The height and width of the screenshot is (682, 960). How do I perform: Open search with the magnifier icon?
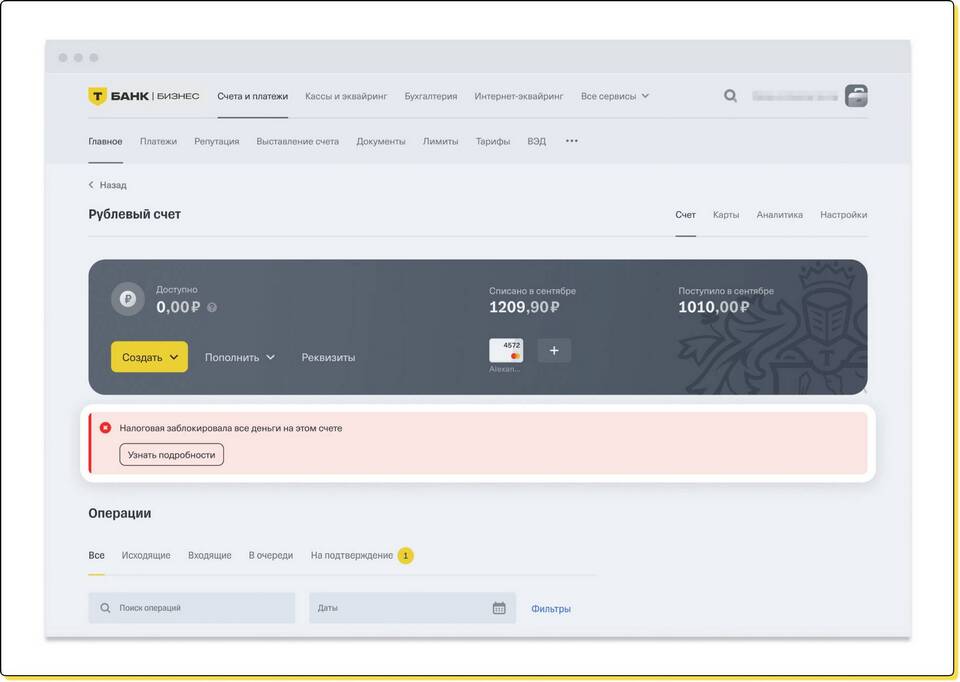pyautogui.click(x=730, y=96)
